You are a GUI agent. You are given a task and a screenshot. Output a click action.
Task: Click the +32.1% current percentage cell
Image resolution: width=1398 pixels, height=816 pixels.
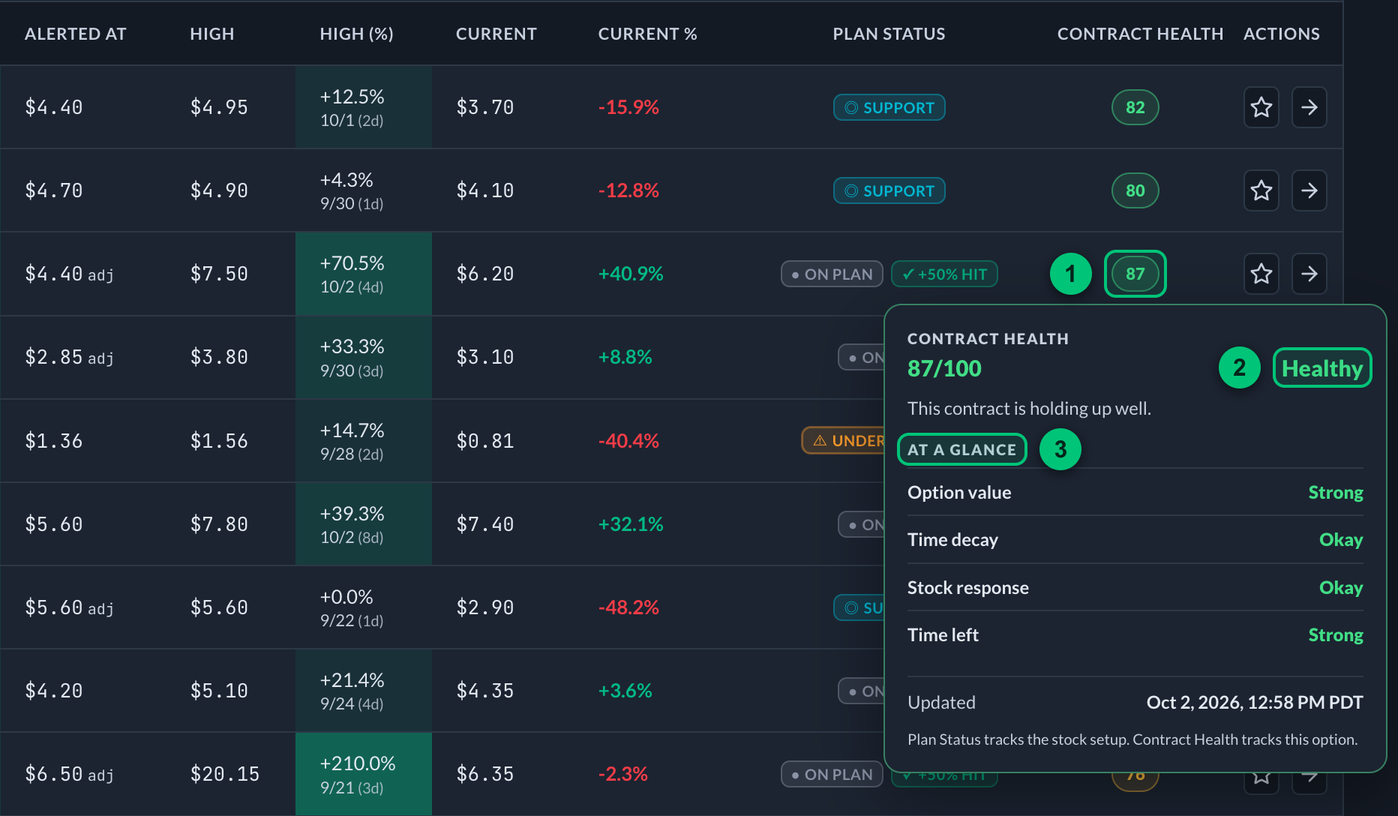tap(631, 524)
